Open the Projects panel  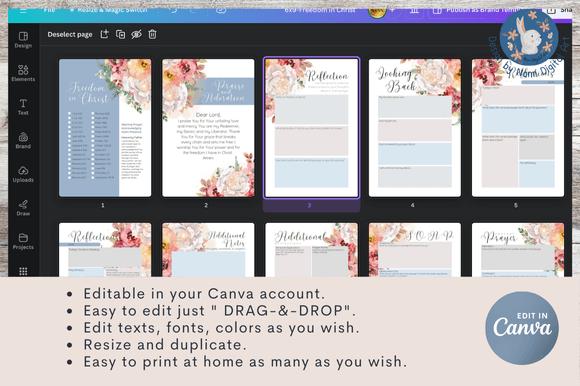tap(23, 241)
